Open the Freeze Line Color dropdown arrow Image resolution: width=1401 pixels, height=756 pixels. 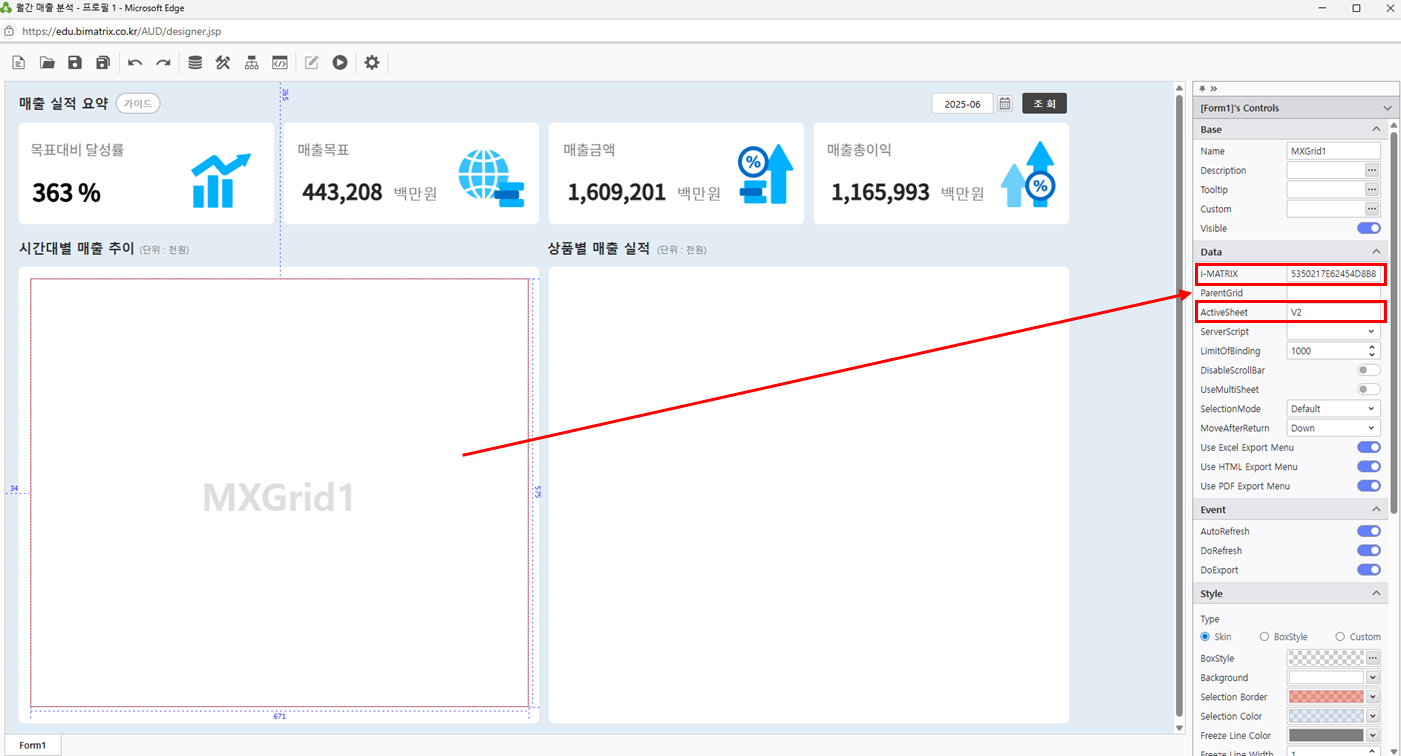tap(1373, 736)
